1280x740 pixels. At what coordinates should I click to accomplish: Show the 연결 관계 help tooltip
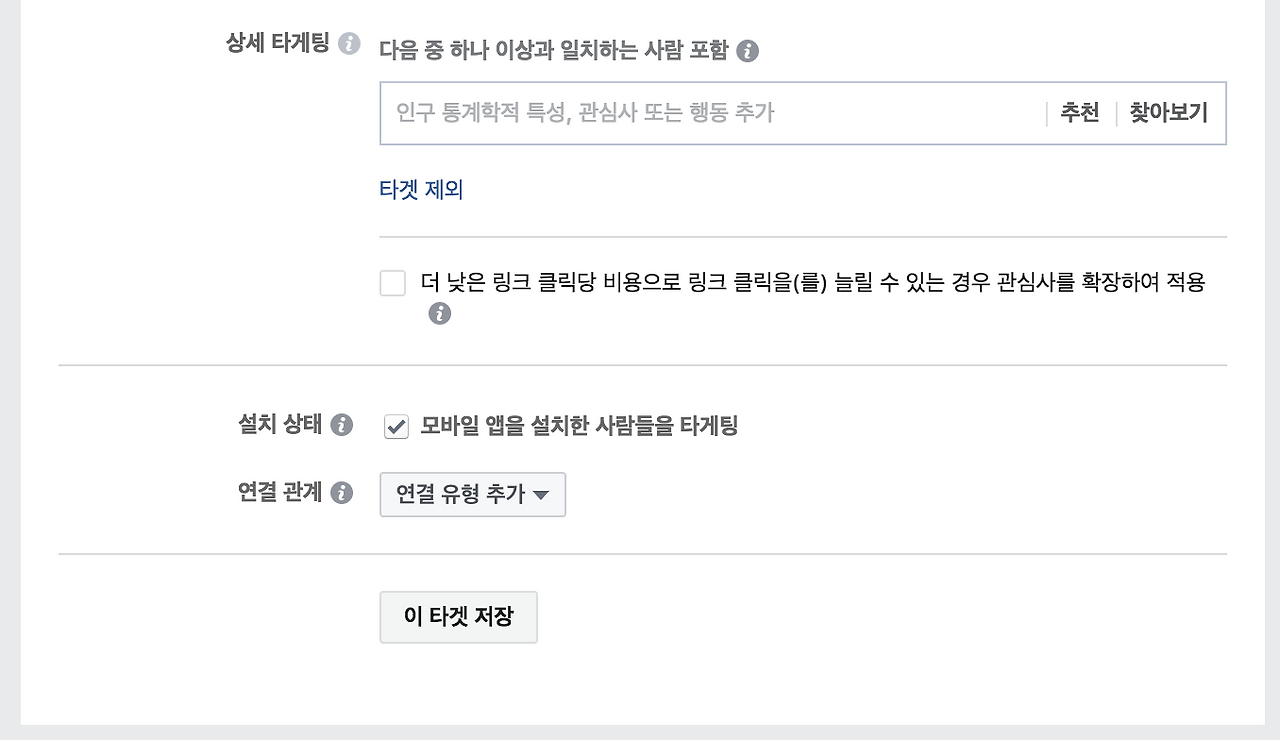344,493
